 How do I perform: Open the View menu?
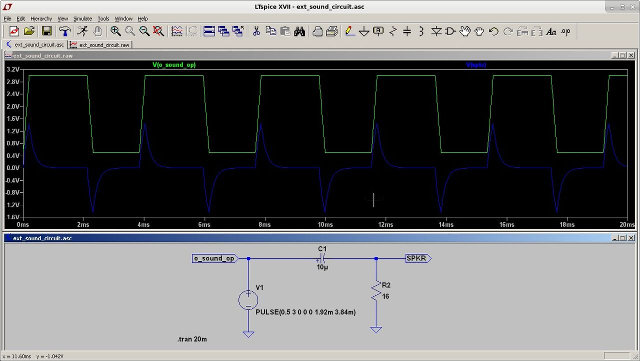tap(63, 19)
